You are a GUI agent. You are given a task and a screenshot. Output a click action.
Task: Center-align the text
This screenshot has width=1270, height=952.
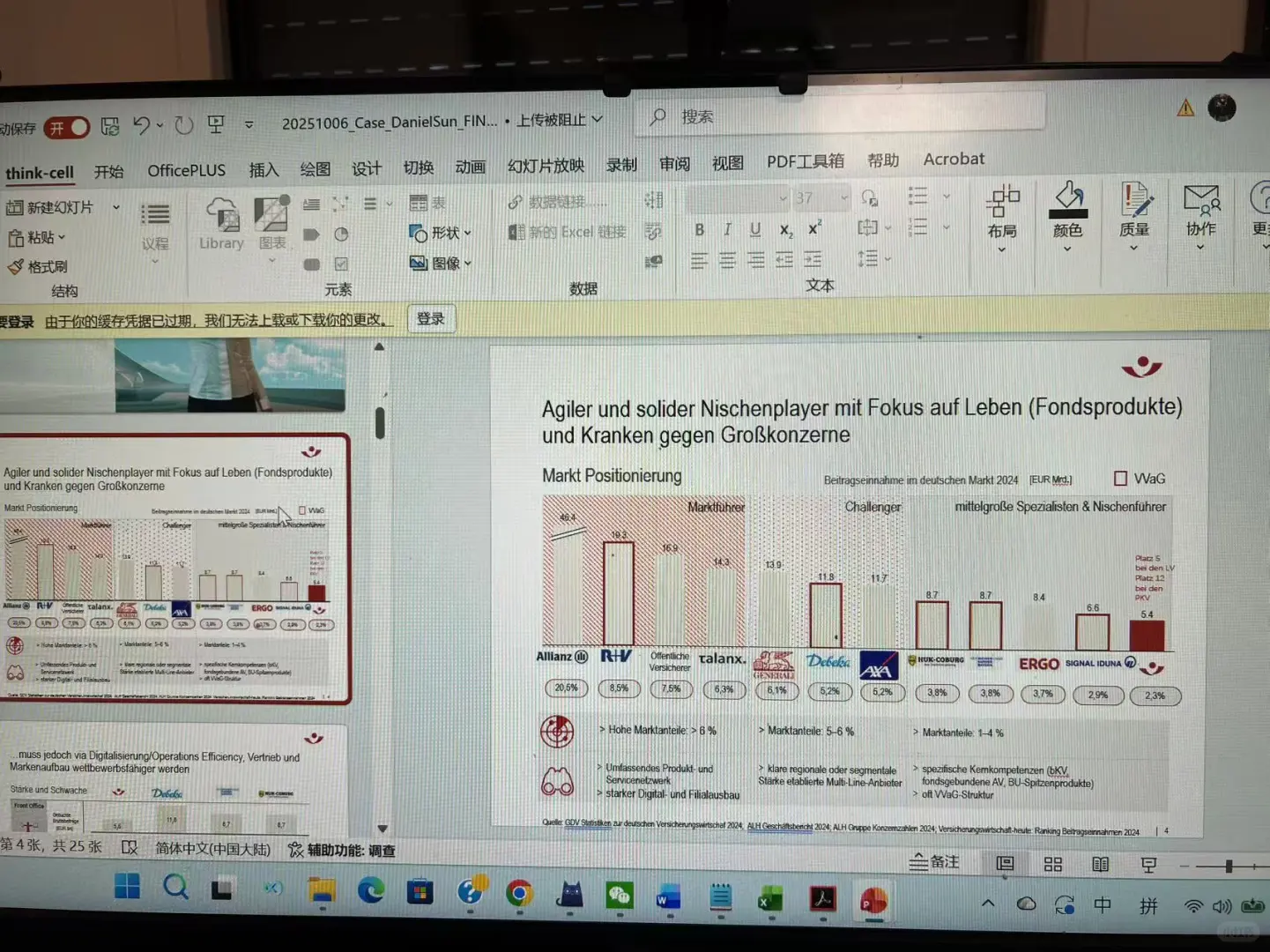click(727, 260)
